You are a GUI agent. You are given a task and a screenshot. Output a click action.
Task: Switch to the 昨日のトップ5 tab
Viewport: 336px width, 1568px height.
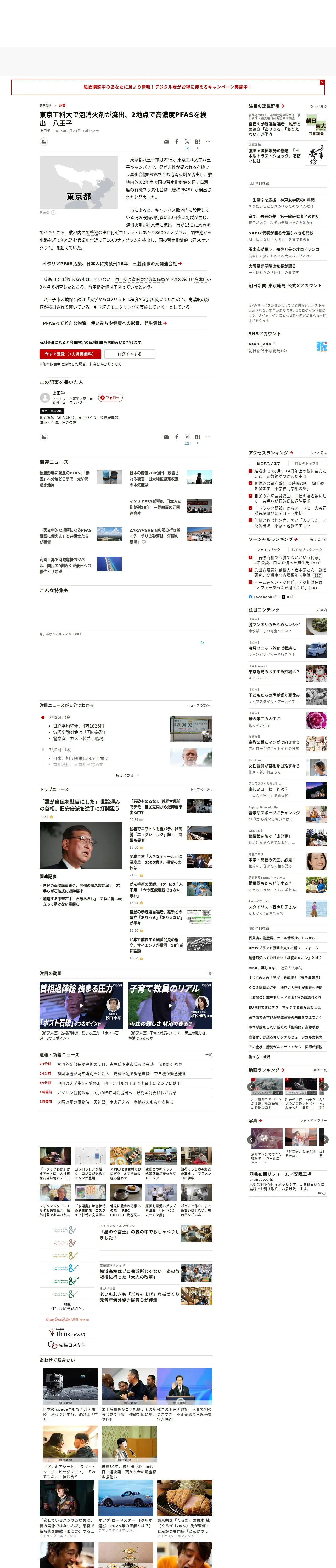[307, 463]
